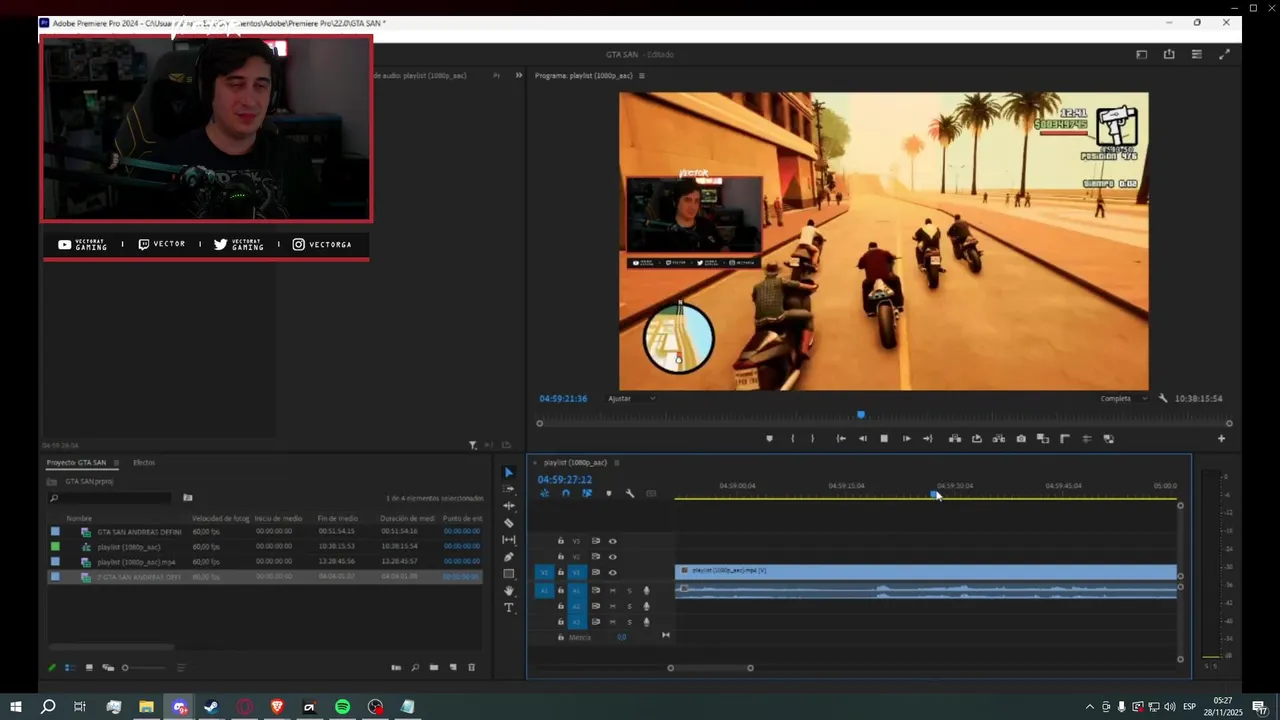Switch project panel to icon view
Image resolution: width=1280 pixels, height=720 pixels.
coord(89,668)
